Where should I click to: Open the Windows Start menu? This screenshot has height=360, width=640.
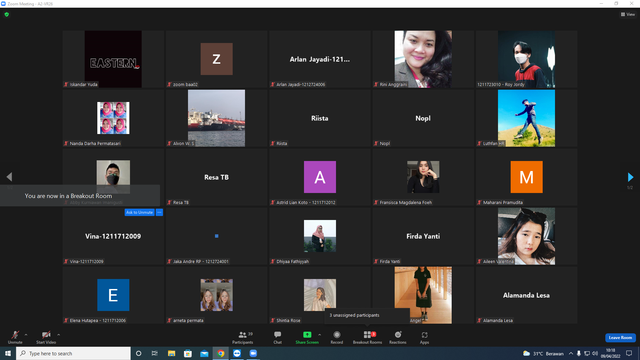click(x=8, y=353)
